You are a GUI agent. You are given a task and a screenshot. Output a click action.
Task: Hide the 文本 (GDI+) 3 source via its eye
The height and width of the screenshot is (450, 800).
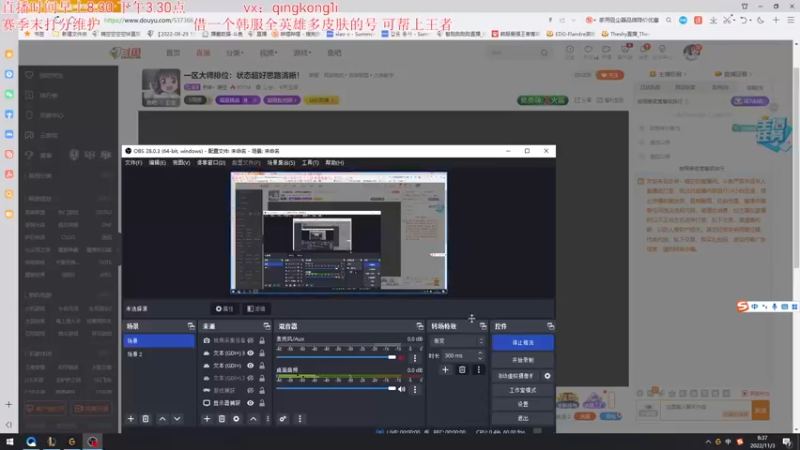tap(251, 353)
